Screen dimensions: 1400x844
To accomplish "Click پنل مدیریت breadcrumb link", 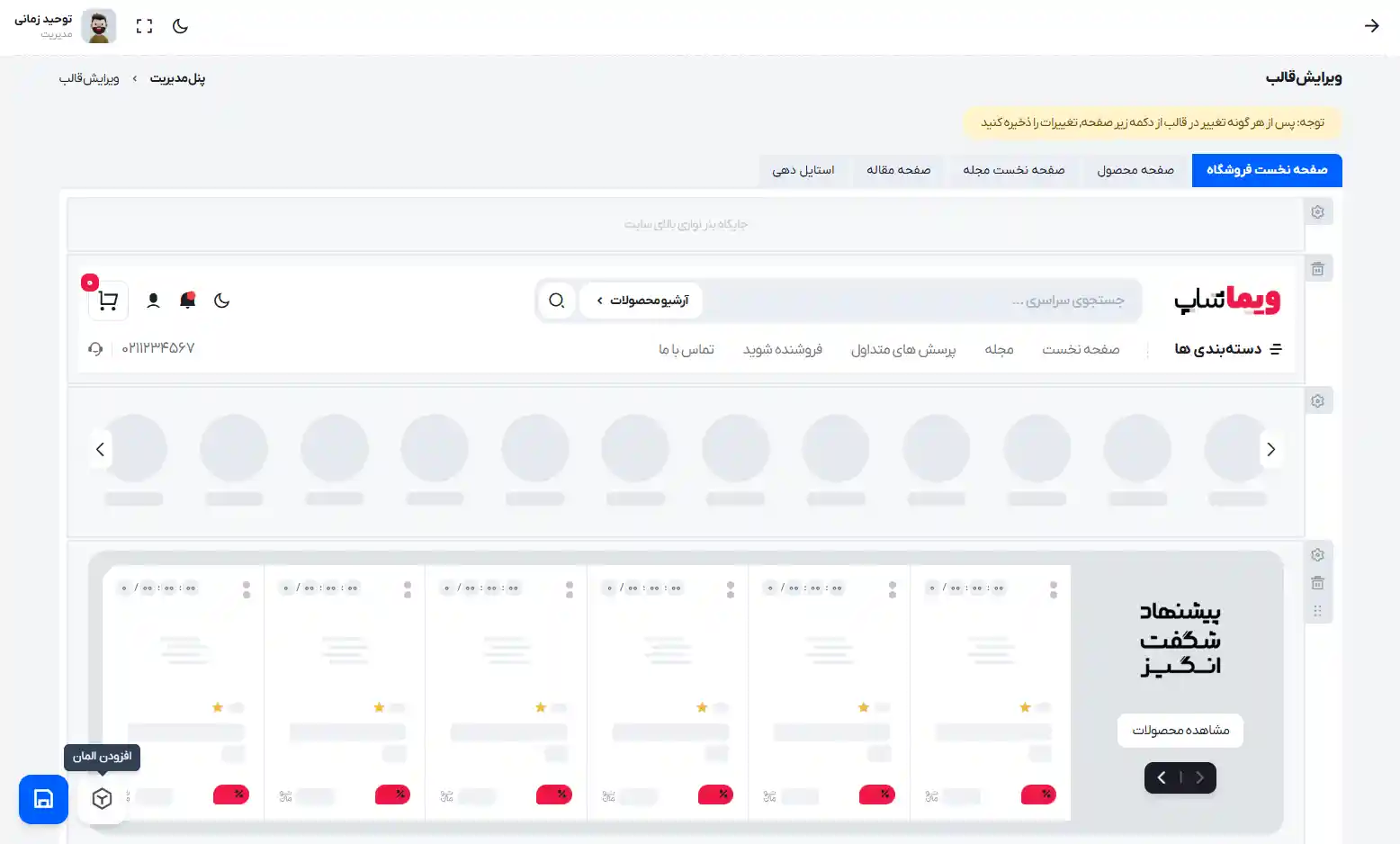I will [177, 78].
